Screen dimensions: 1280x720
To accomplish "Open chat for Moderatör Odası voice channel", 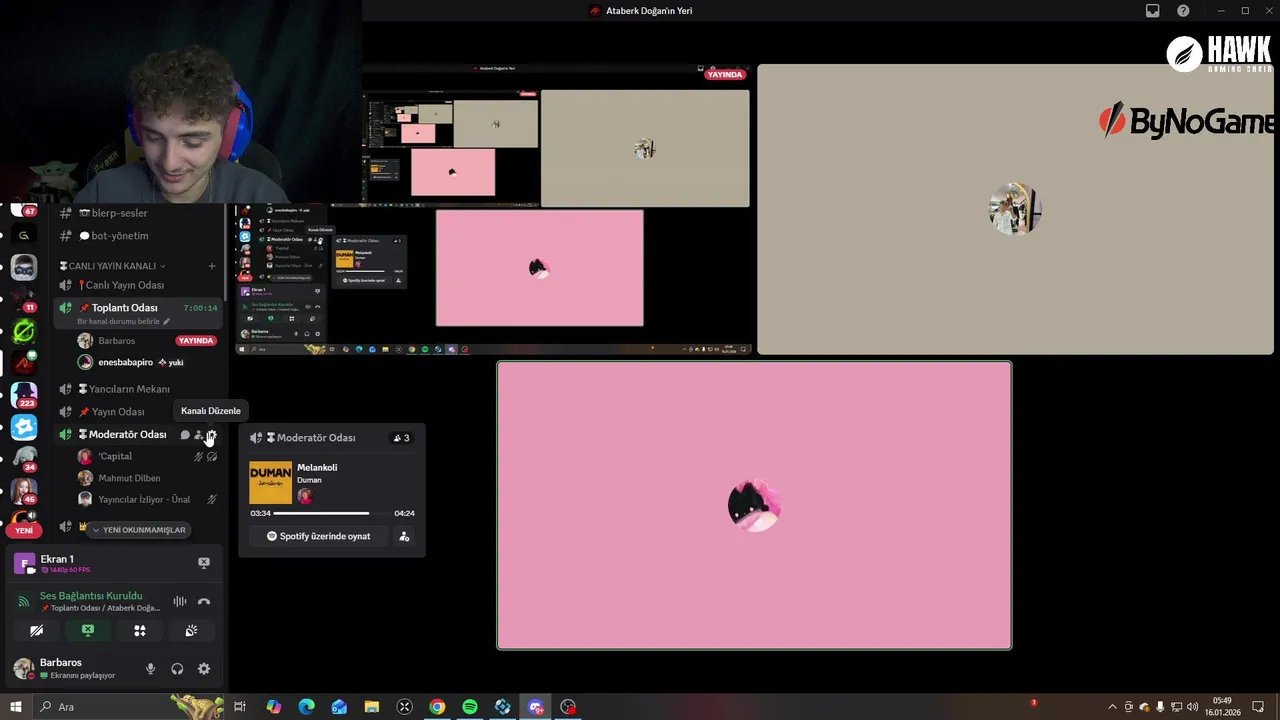I will pyautogui.click(x=185, y=435).
